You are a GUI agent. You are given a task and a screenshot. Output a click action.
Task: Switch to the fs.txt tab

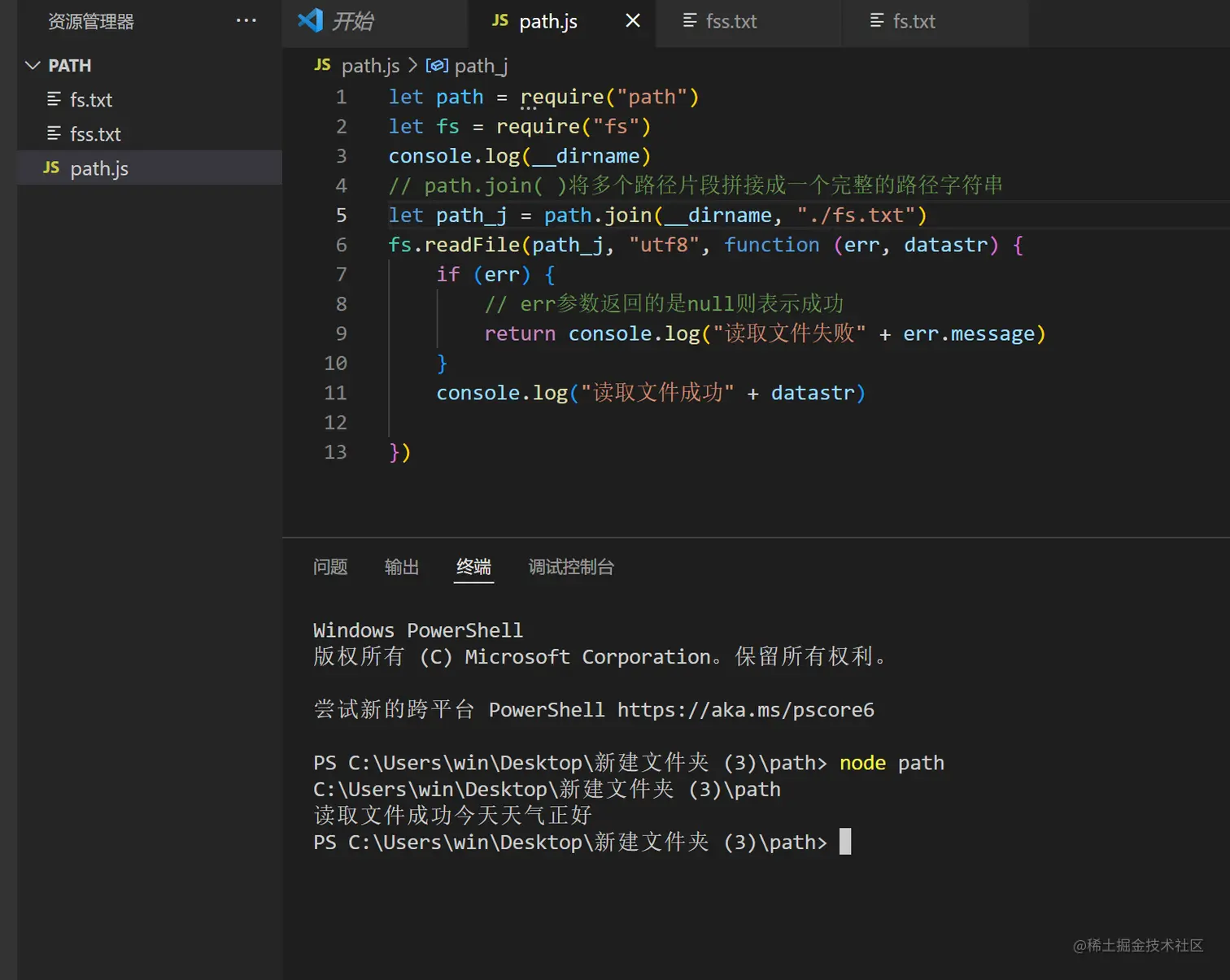tap(914, 21)
